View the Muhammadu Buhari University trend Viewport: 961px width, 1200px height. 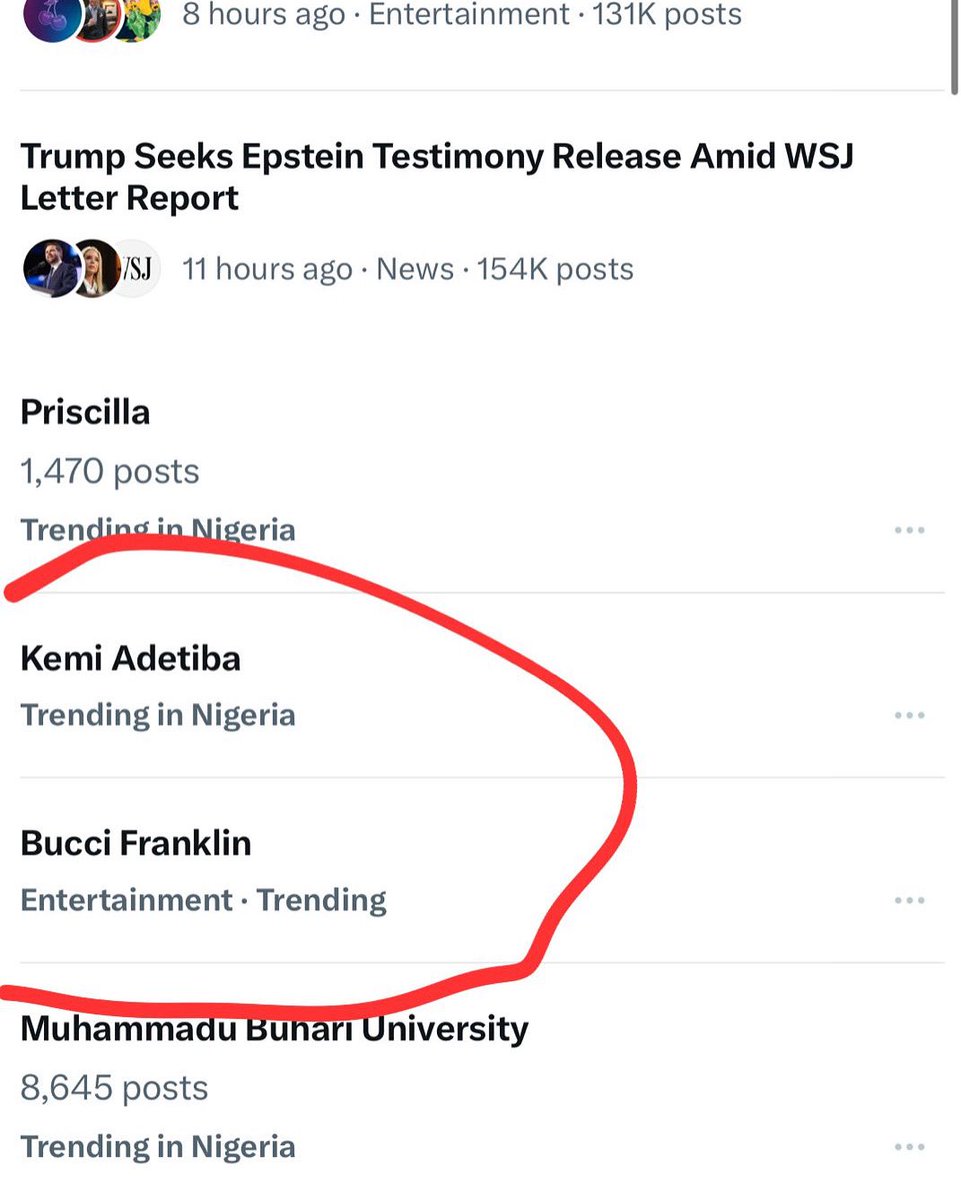click(x=274, y=1029)
